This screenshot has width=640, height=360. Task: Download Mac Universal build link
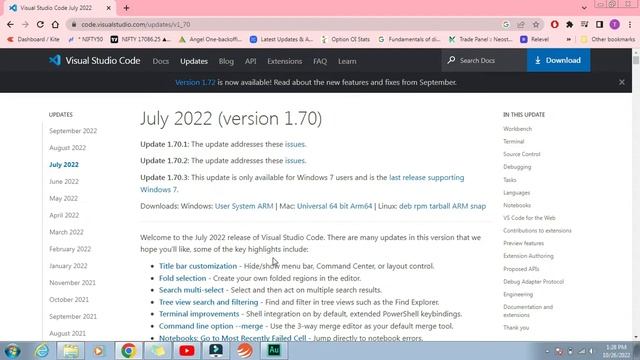point(312,206)
